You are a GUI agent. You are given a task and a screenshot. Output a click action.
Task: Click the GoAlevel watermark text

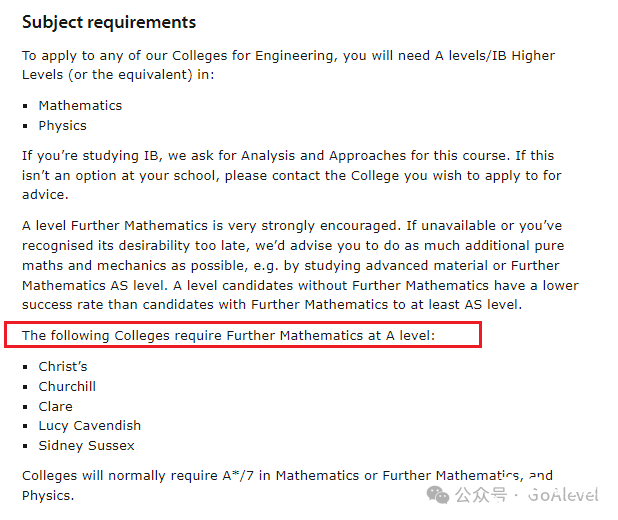[563, 495]
